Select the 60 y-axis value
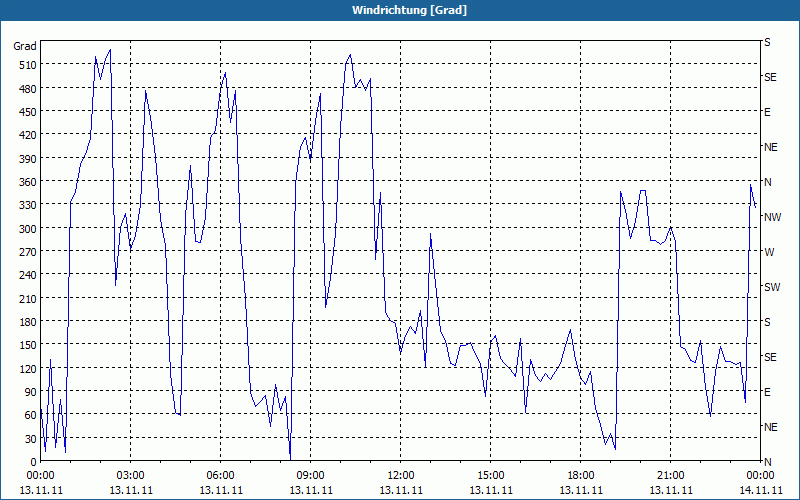The image size is (800, 500). [31, 415]
